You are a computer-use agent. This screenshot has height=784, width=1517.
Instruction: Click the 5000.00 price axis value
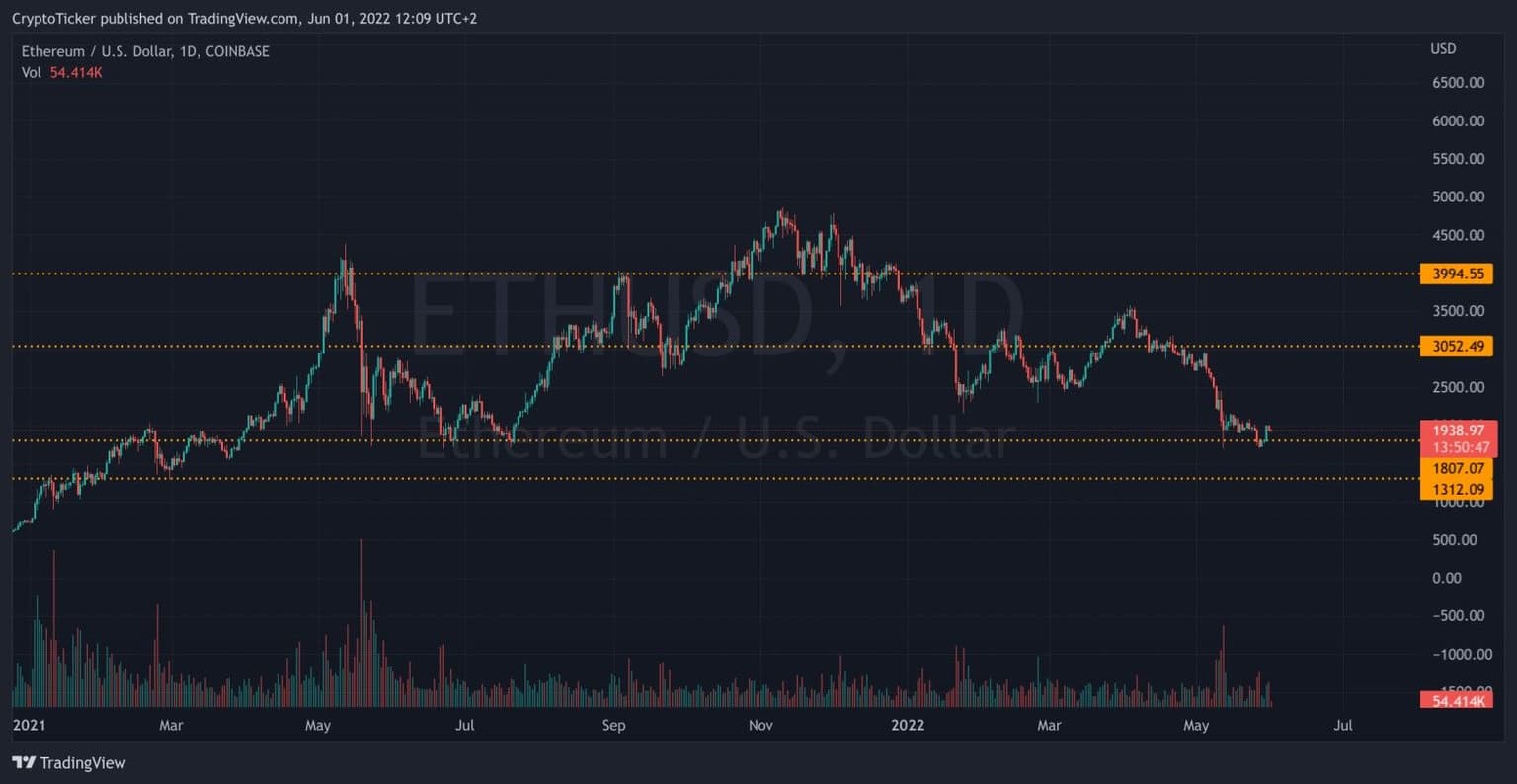1458,196
